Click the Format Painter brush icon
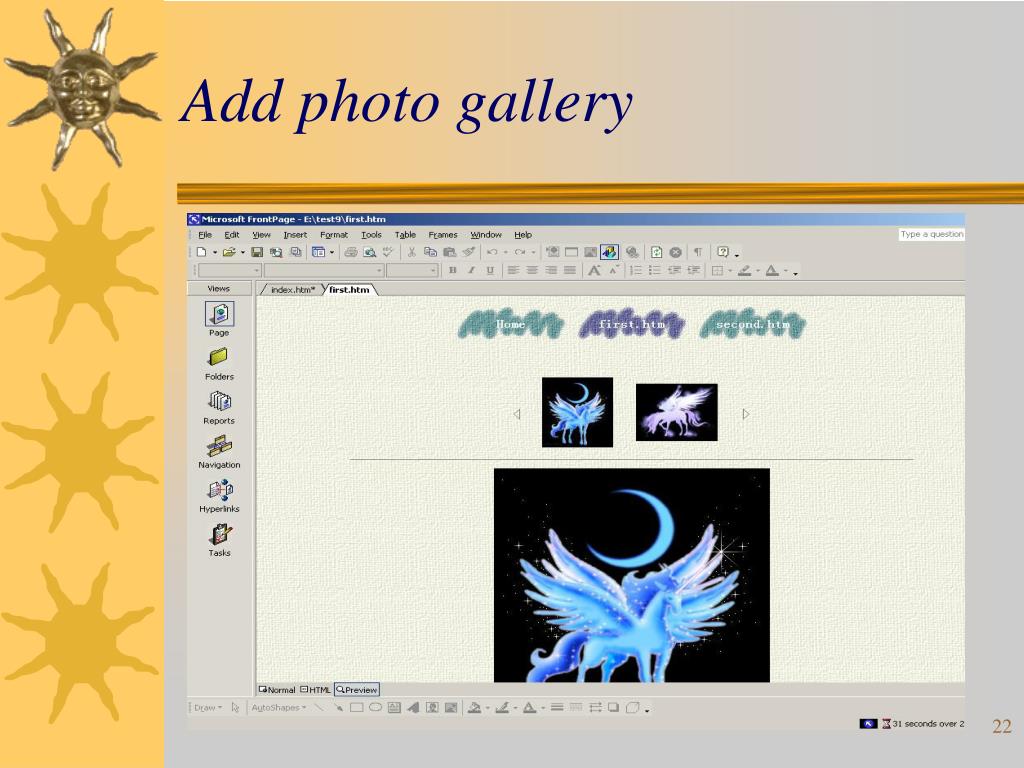The image size is (1024, 768). tap(468, 252)
